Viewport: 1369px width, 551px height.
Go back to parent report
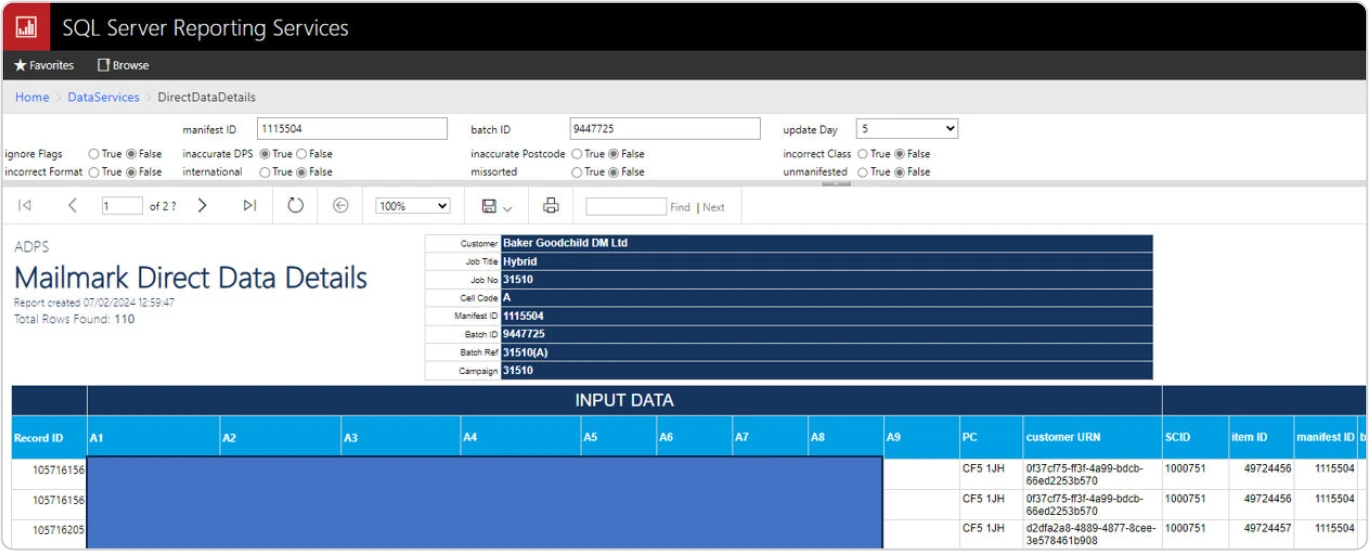341,206
